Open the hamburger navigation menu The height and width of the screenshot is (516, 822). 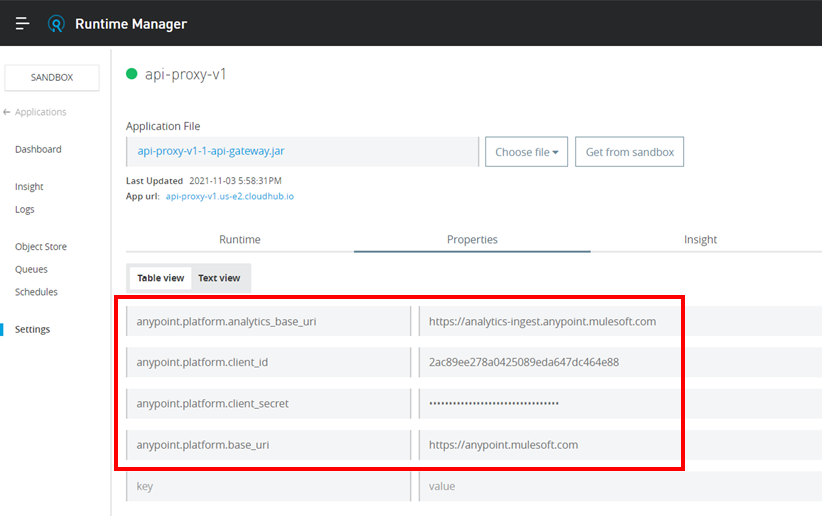tap(22, 23)
